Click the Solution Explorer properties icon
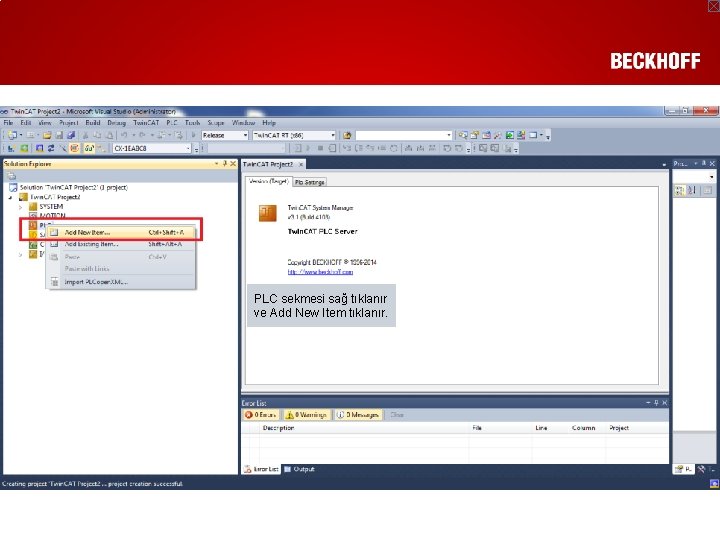Viewport: 720px width, 540px height. 12,176
